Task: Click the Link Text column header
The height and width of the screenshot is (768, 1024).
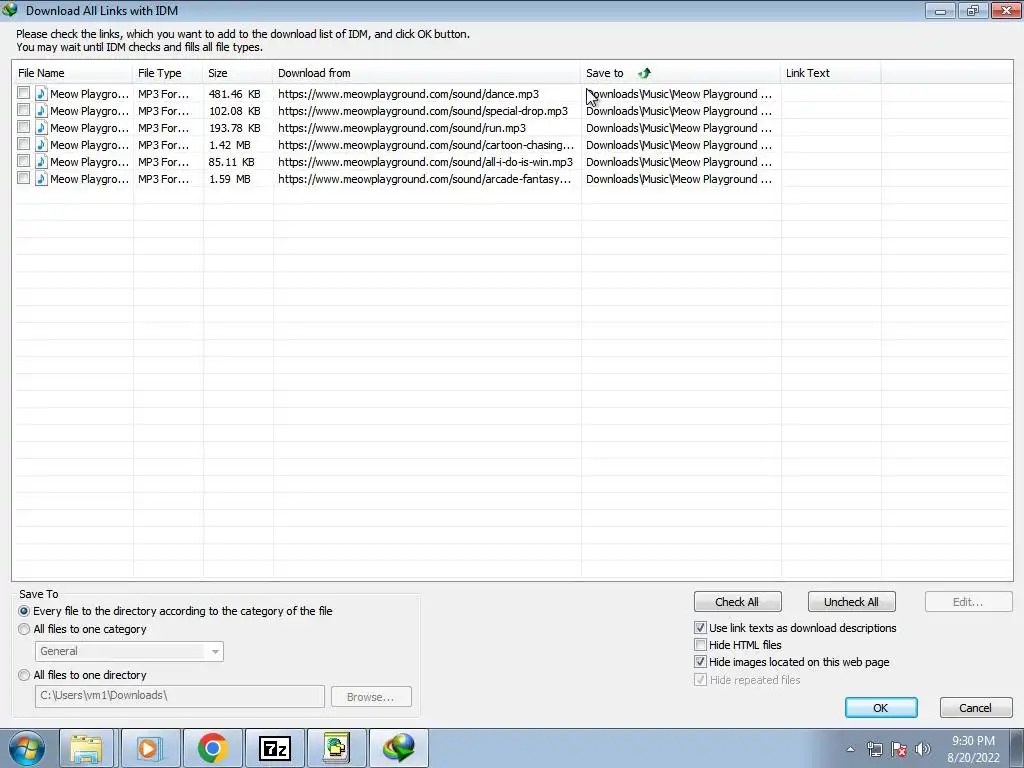Action: point(831,73)
